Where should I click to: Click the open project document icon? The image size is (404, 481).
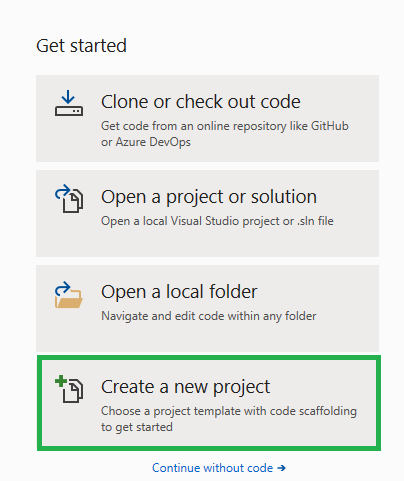pyautogui.click(x=69, y=199)
